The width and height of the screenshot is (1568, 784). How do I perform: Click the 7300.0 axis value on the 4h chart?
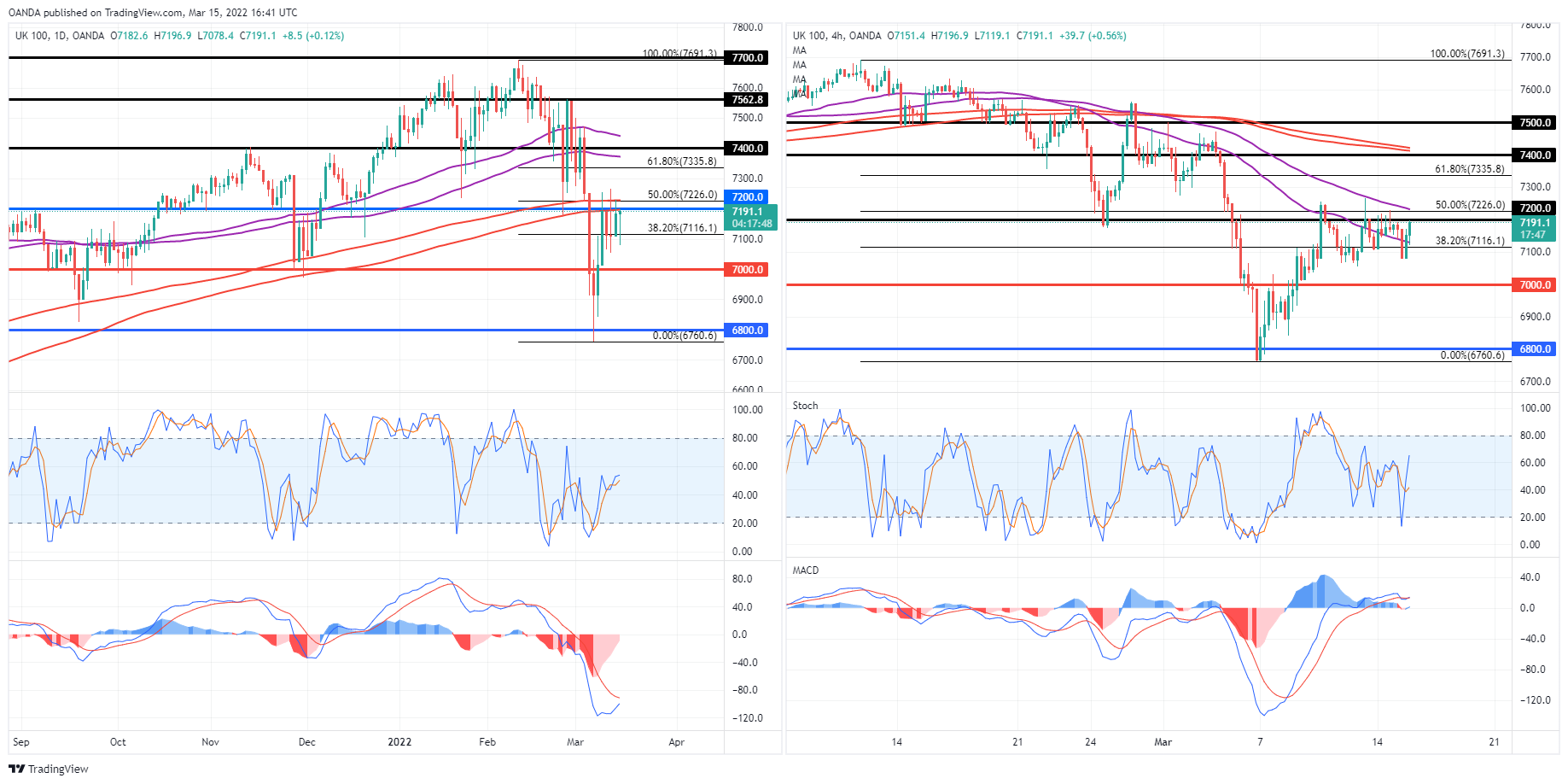1535,187
